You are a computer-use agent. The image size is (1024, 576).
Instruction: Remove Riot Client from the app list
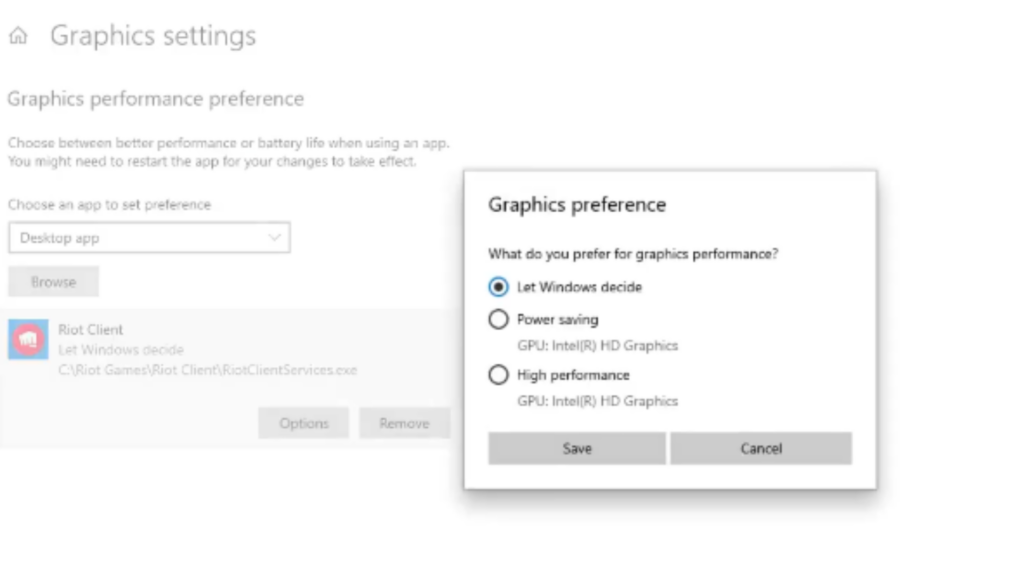pyautogui.click(x=404, y=422)
